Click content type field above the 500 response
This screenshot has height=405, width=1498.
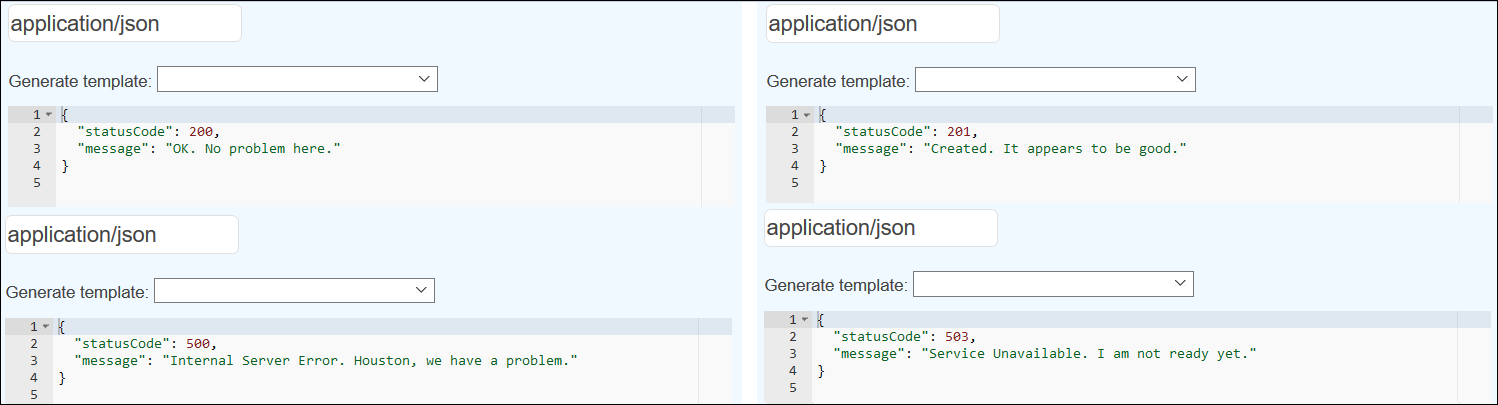click(x=121, y=235)
